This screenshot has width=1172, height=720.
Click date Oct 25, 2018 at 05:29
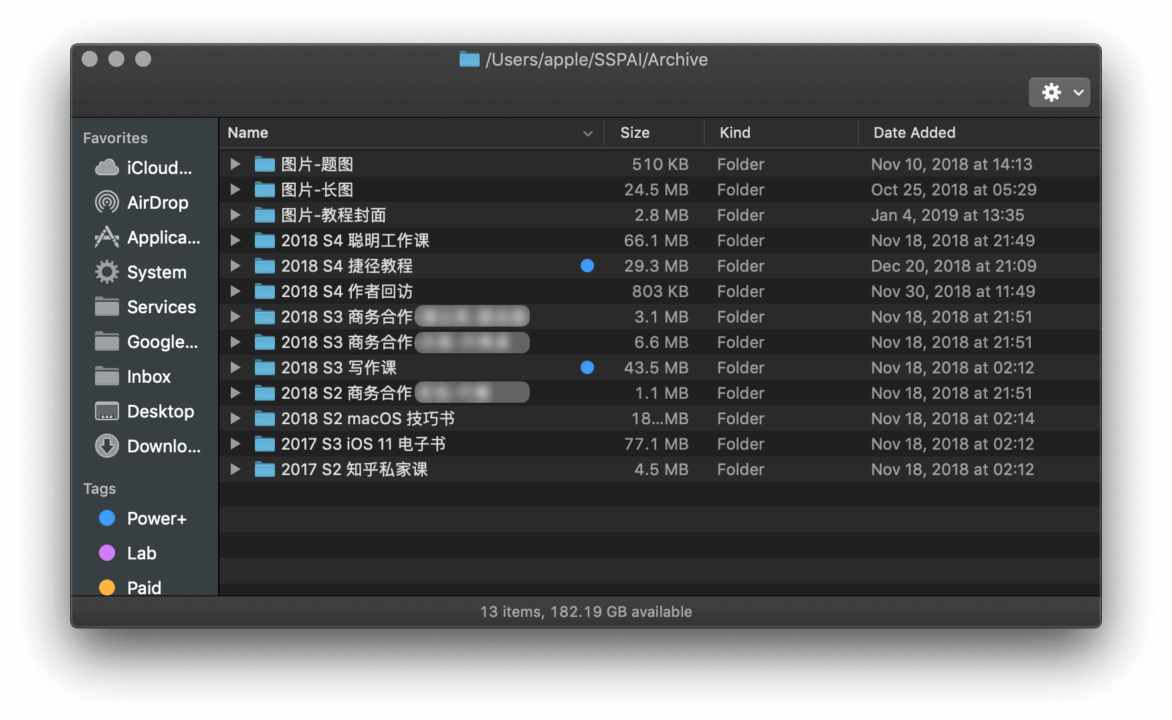pyautogui.click(x=953, y=189)
